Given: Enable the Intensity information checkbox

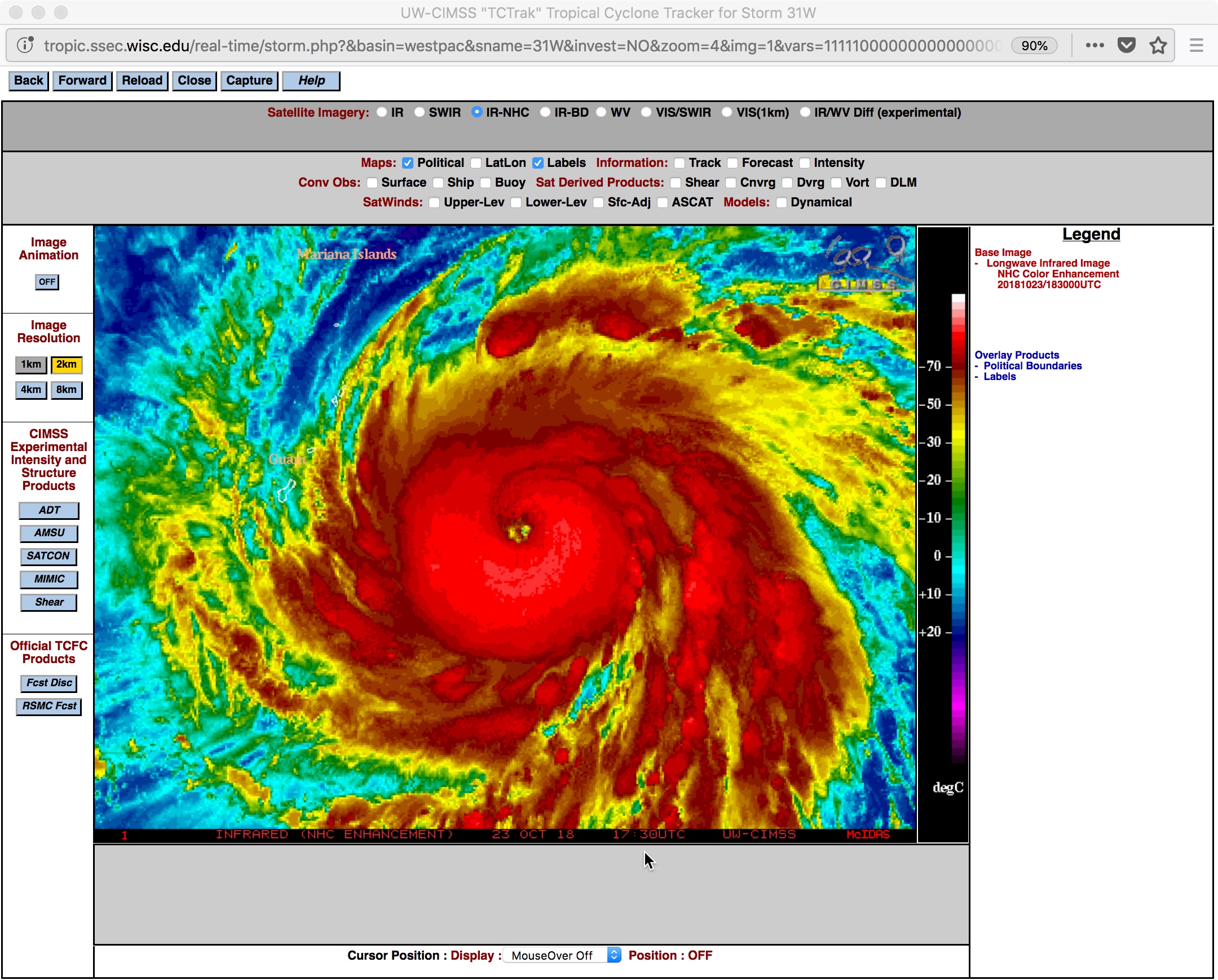Looking at the screenshot, I should tap(805, 163).
